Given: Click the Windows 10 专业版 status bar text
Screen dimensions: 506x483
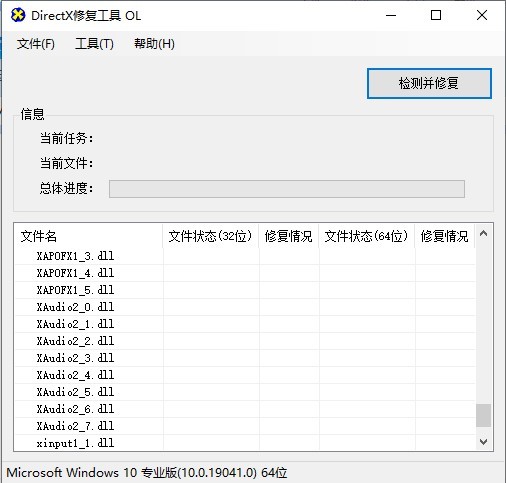Looking at the screenshot, I should pos(147,473).
